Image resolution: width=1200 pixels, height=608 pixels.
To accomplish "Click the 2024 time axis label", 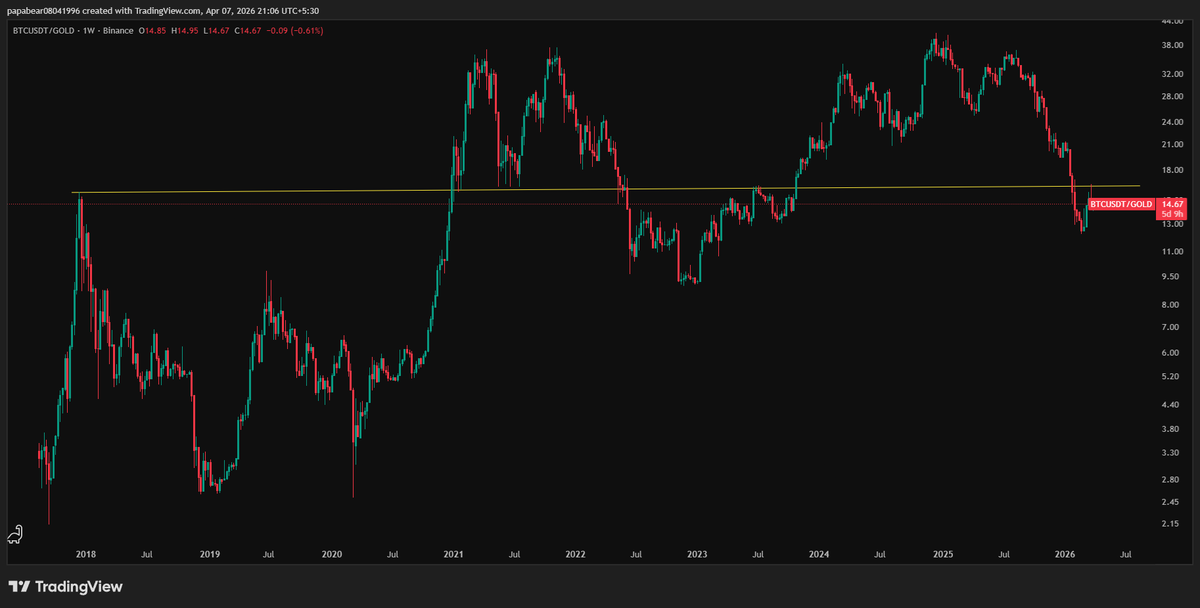I will (x=819, y=553).
